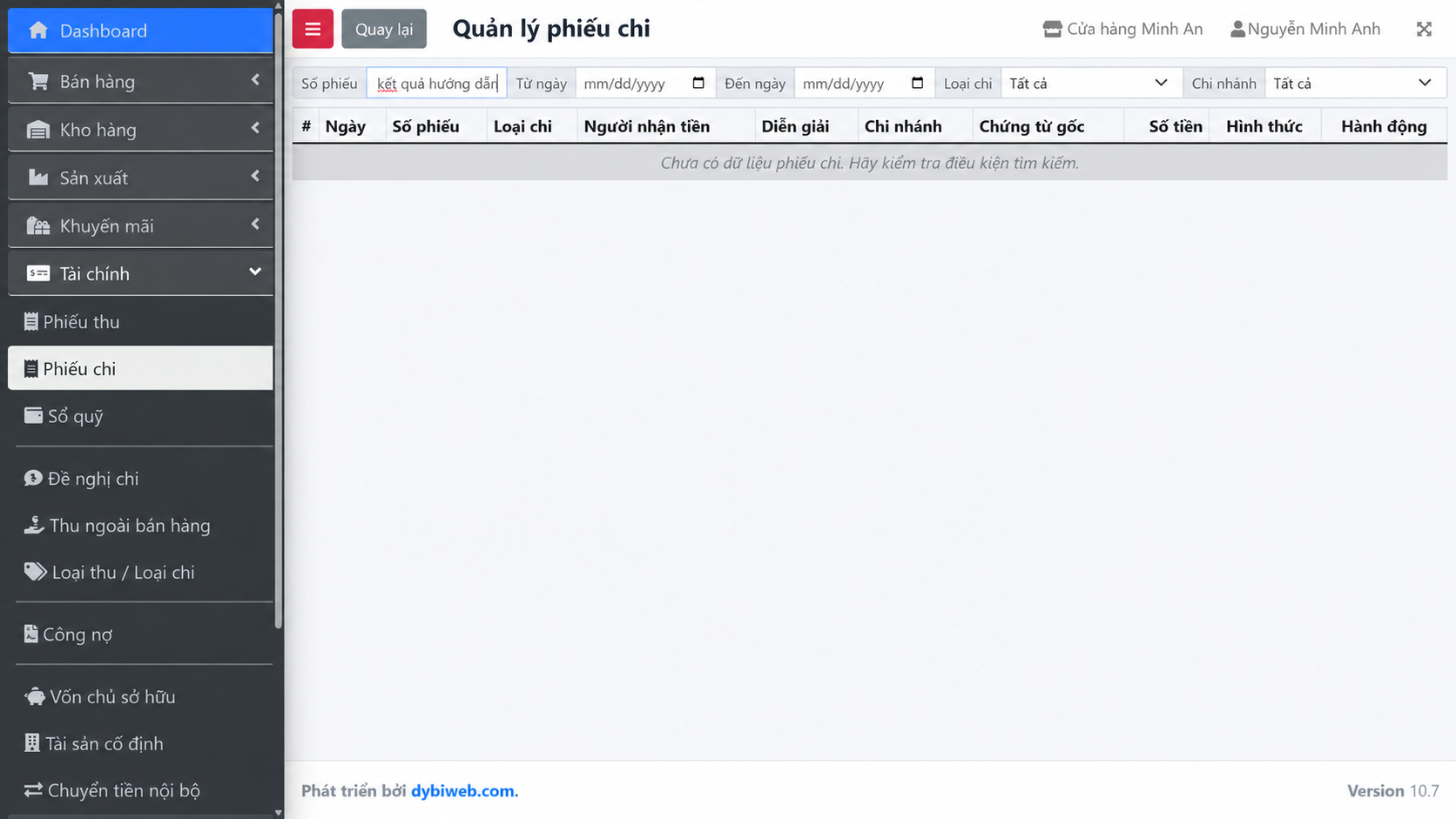Click the building icon for Tài sản cố định
1456x819 pixels.
point(32,743)
